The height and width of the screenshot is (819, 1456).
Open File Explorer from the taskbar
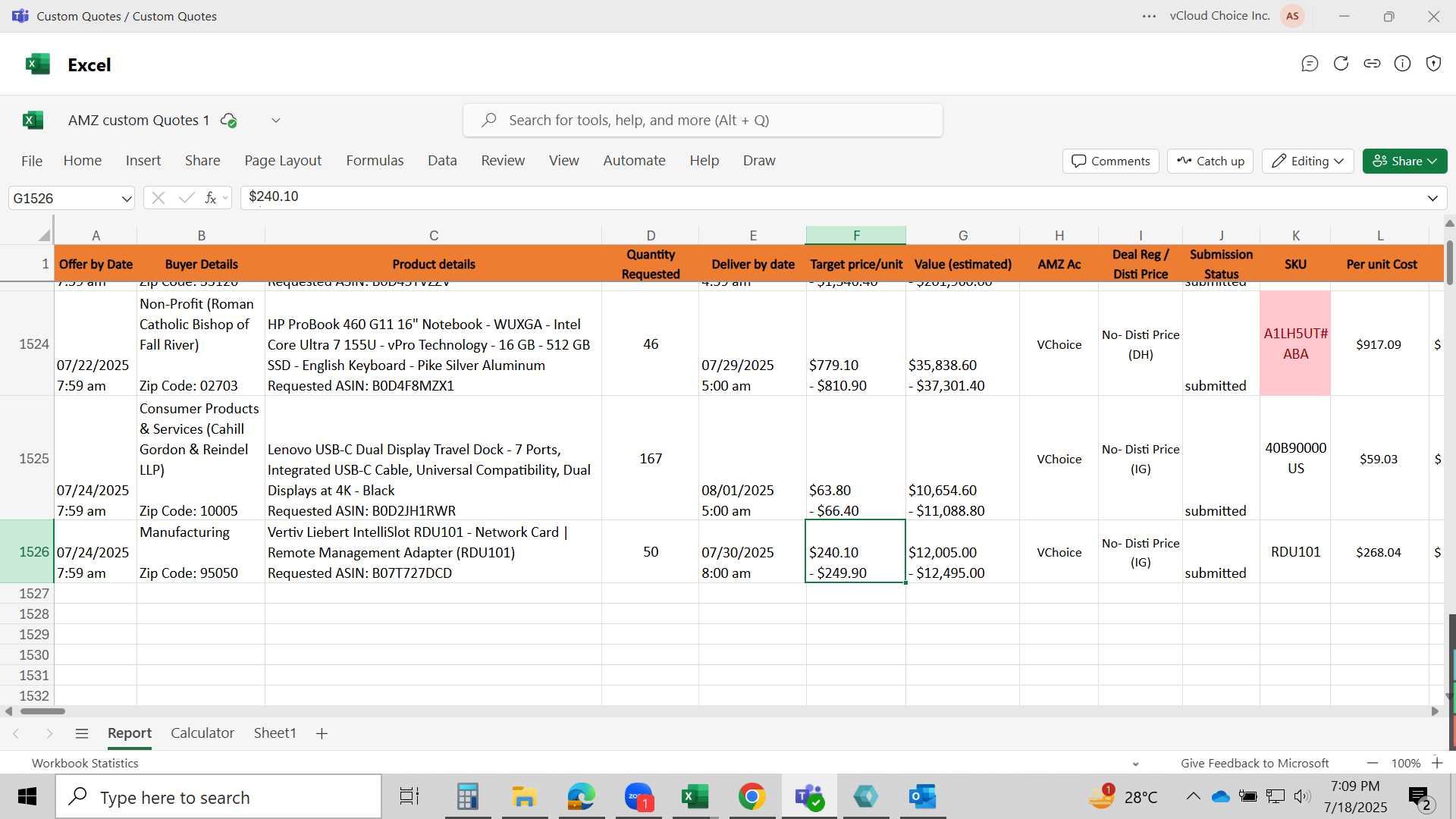coord(524,797)
